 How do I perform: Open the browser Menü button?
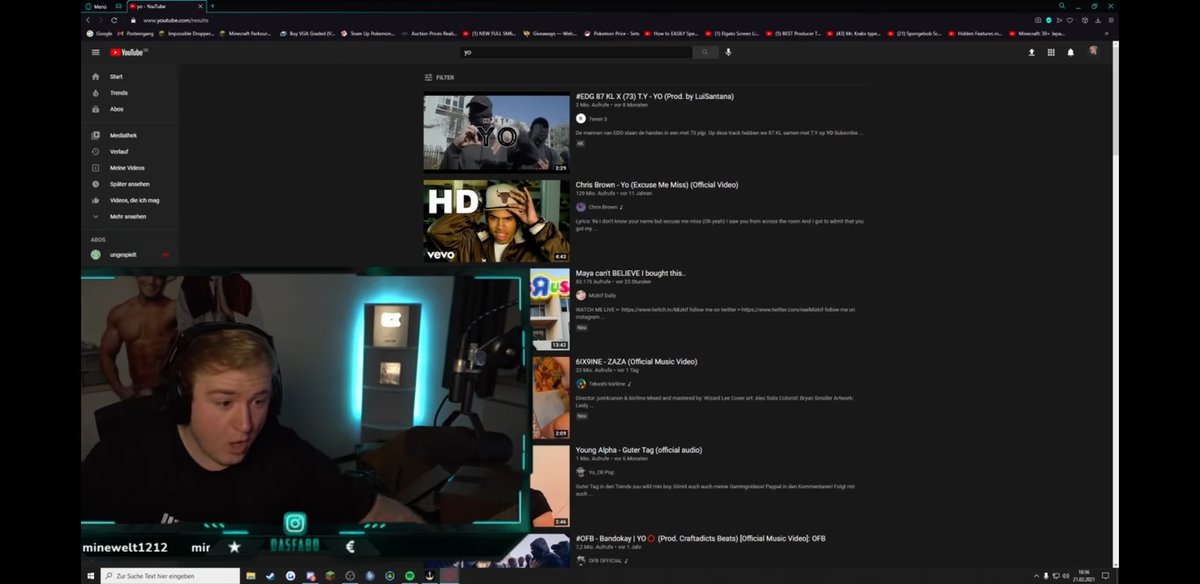pos(97,6)
